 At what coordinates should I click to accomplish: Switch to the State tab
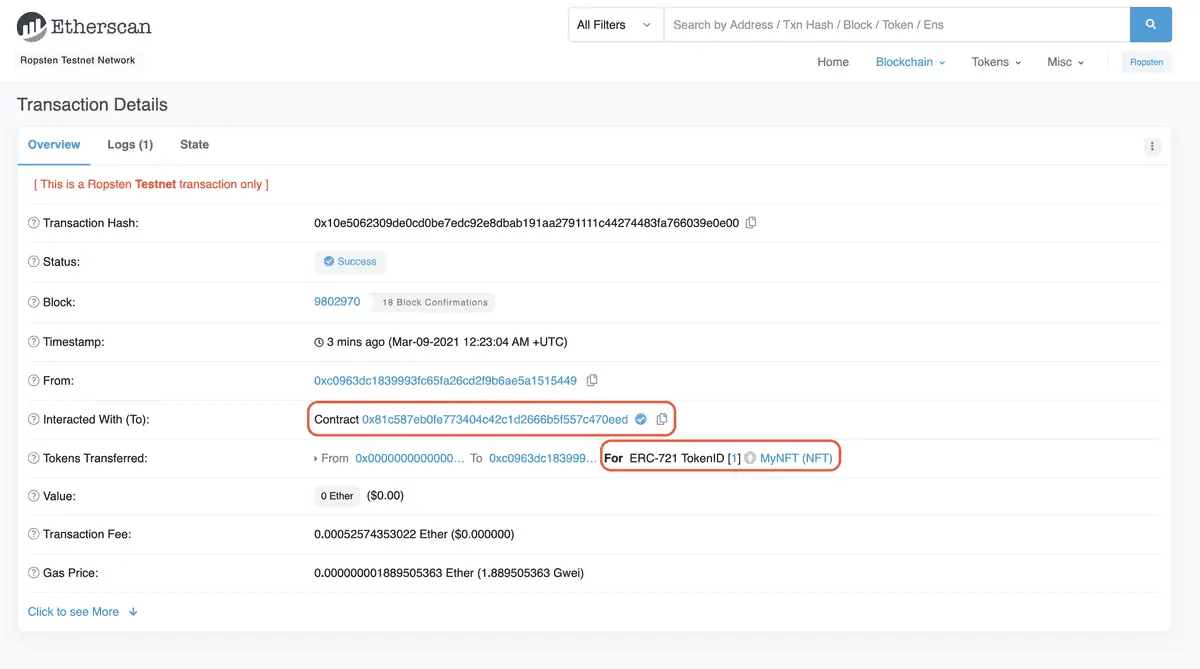(194, 145)
